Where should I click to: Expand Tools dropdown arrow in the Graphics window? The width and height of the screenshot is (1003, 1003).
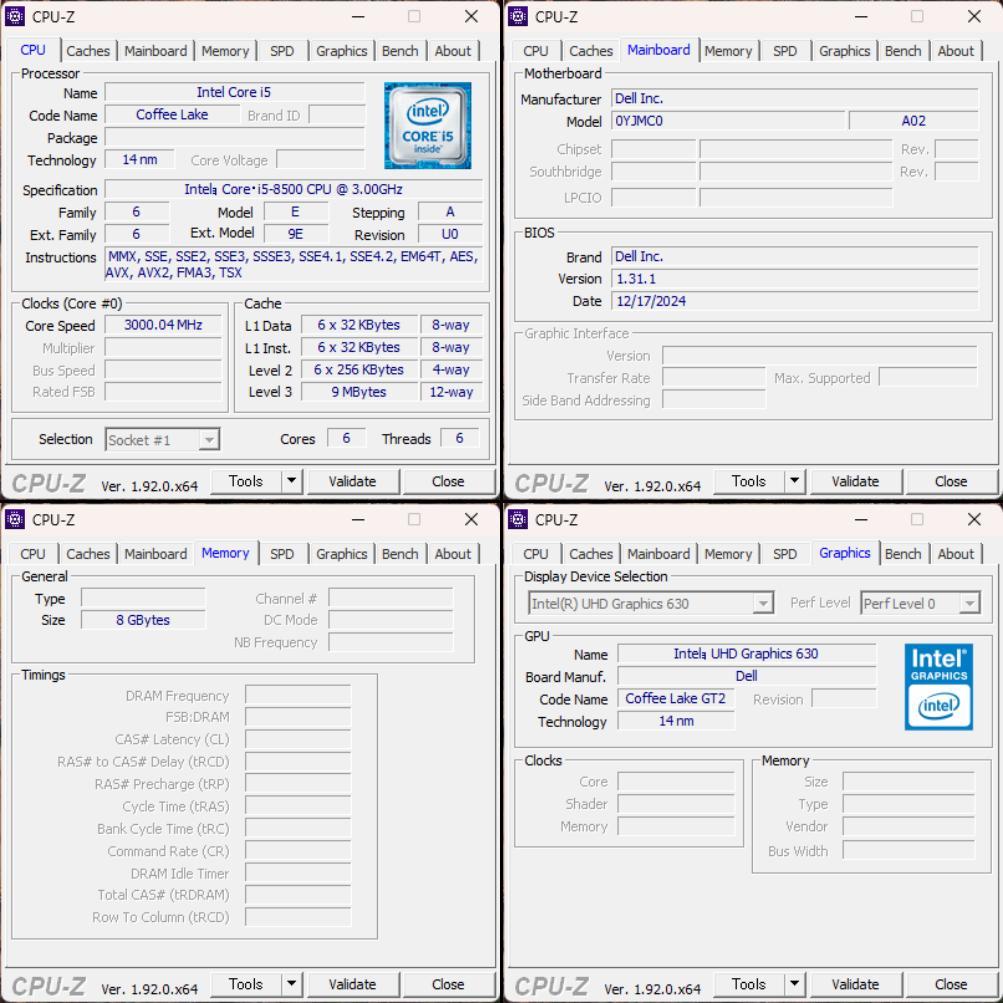coord(794,984)
